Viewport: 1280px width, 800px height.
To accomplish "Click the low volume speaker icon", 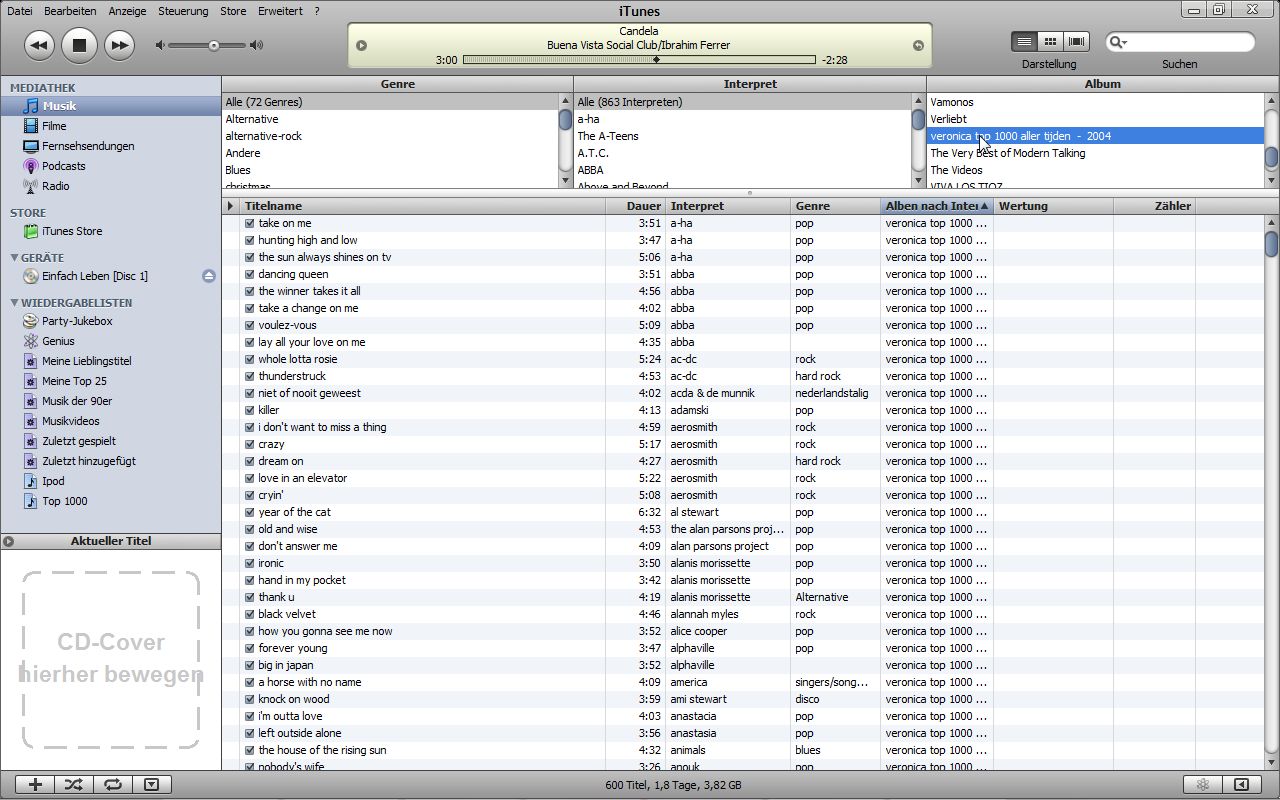I will click(x=160, y=45).
